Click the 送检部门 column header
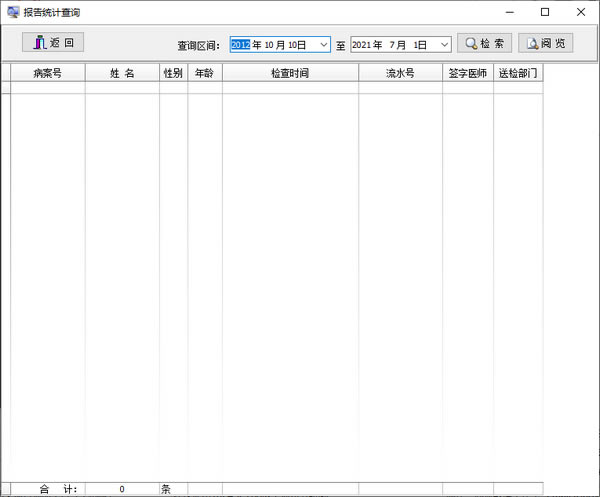Viewport: 600px width, 497px height. point(518,73)
